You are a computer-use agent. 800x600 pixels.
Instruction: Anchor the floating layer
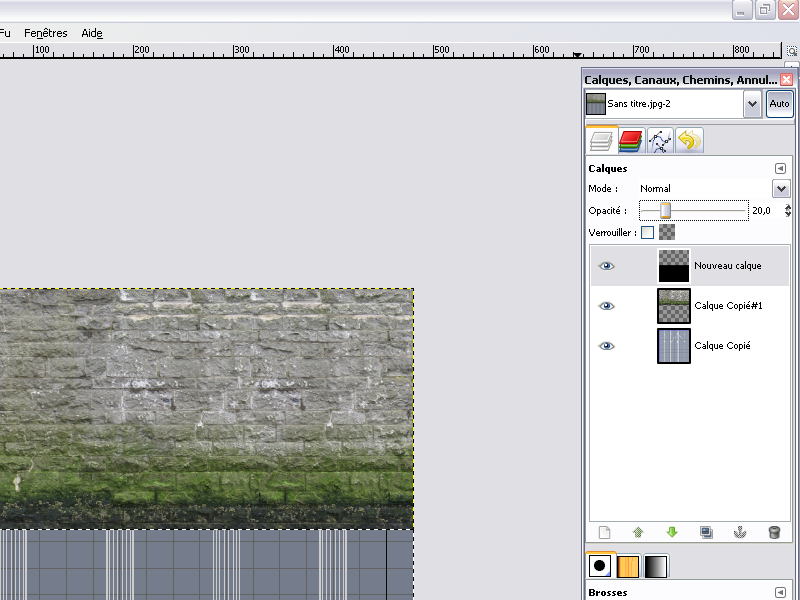[740, 533]
